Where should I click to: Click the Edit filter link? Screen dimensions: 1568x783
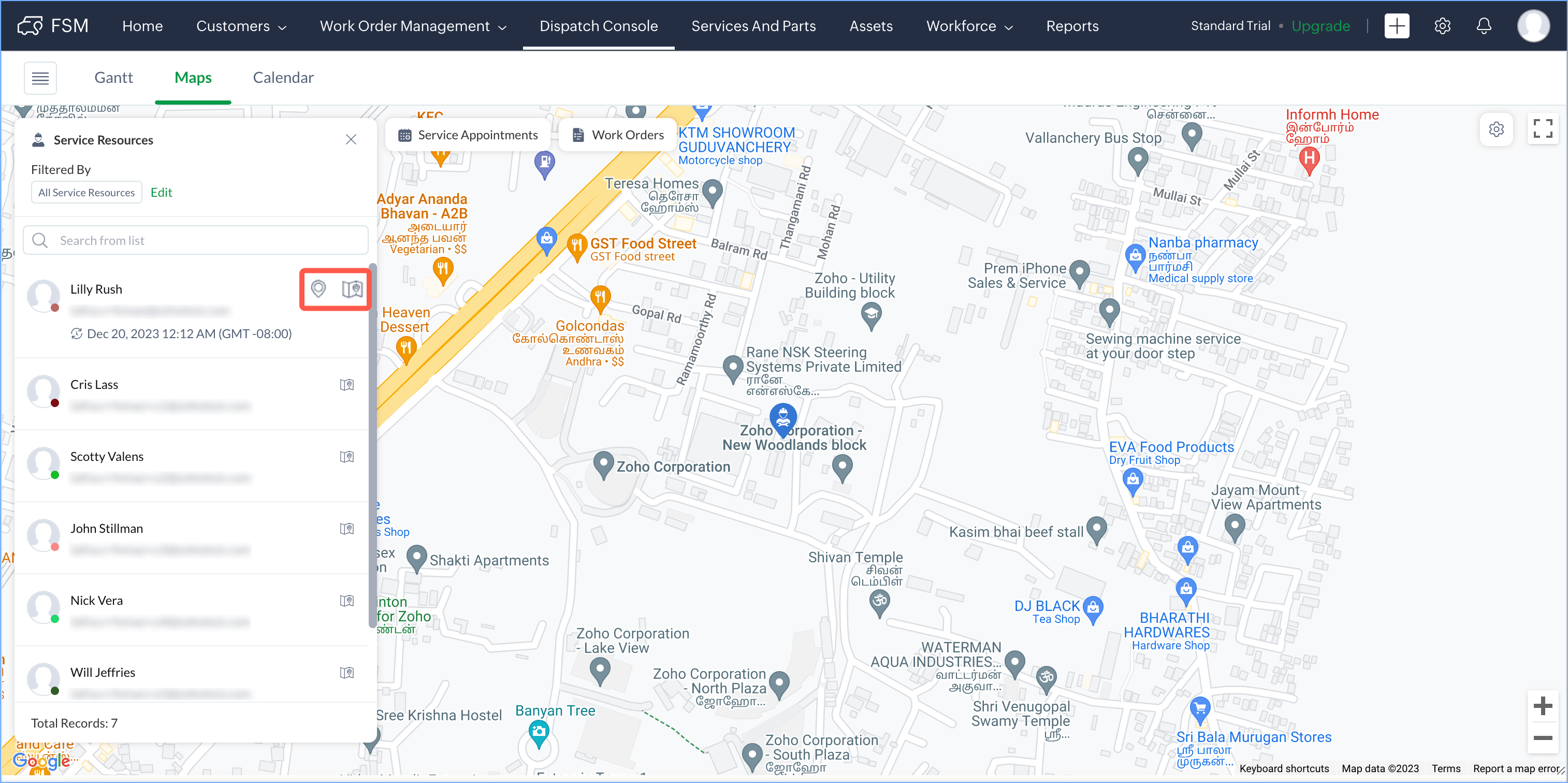pos(161,193)
